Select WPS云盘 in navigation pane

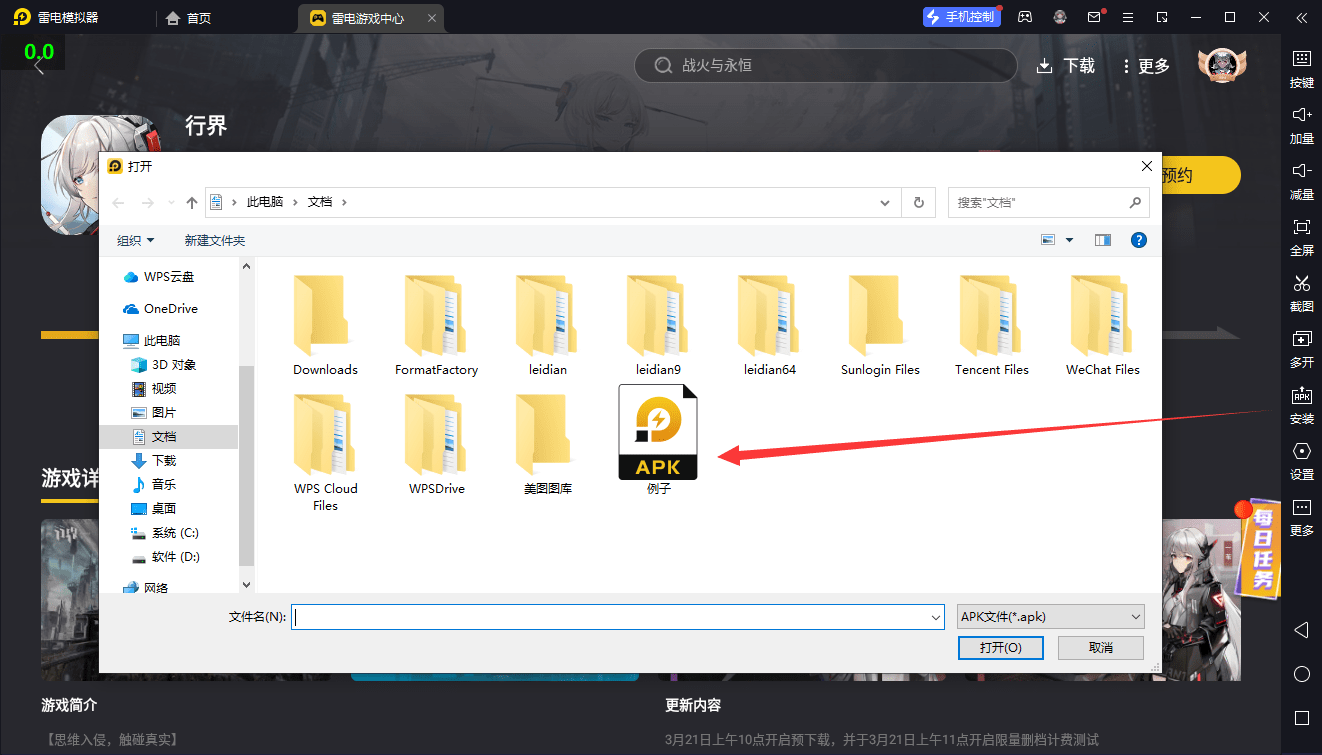pos(160,277)
